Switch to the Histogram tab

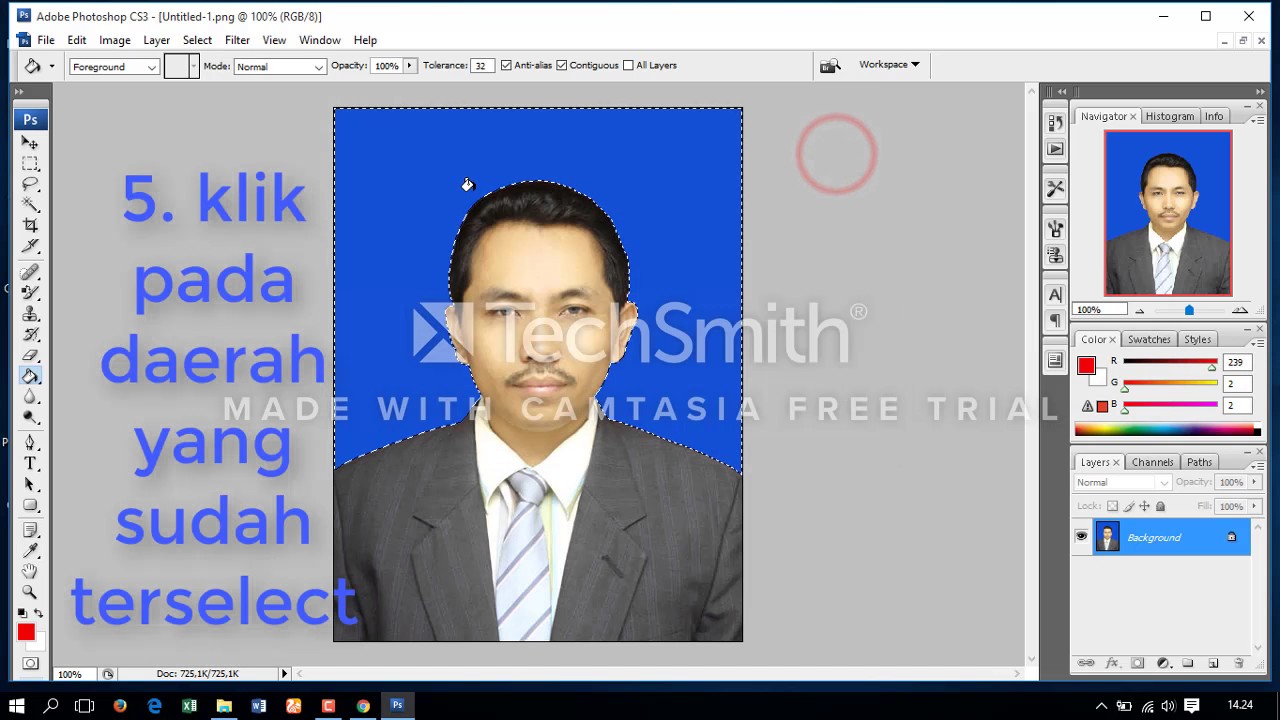pyautogui.click(x=1170, y=116)
